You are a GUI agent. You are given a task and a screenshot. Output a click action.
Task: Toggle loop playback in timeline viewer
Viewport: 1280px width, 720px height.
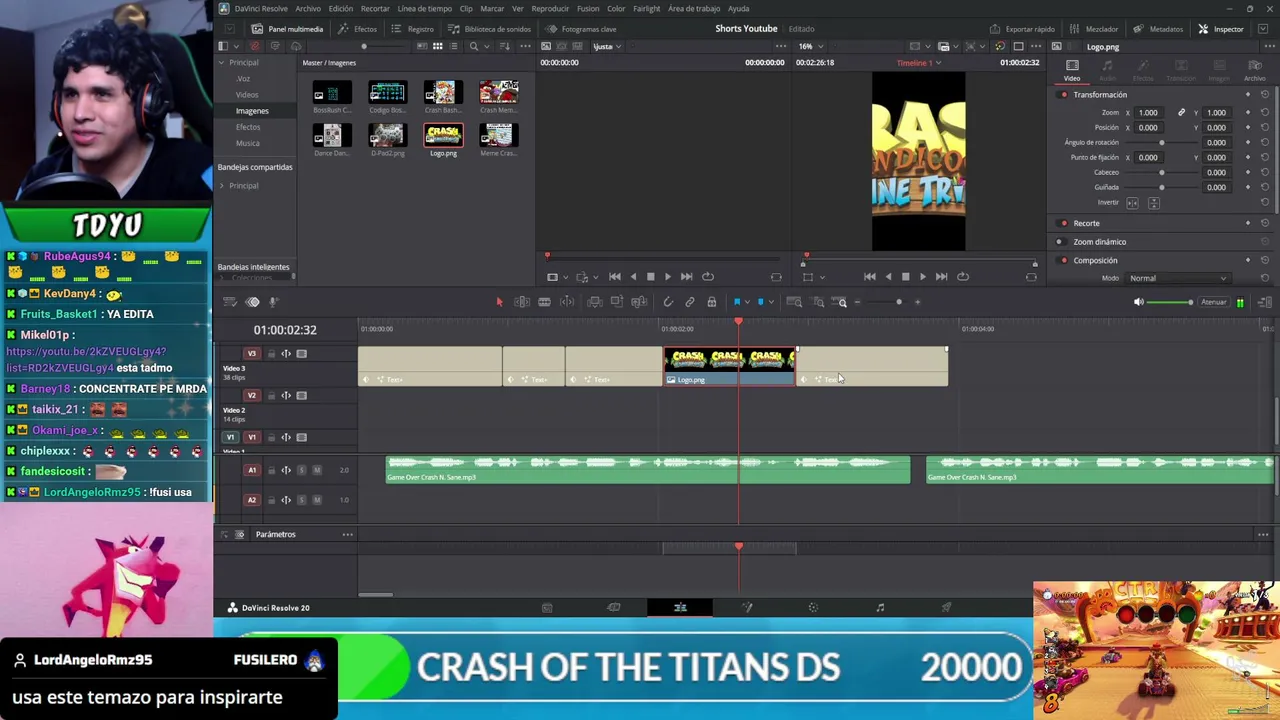point(963,277)
